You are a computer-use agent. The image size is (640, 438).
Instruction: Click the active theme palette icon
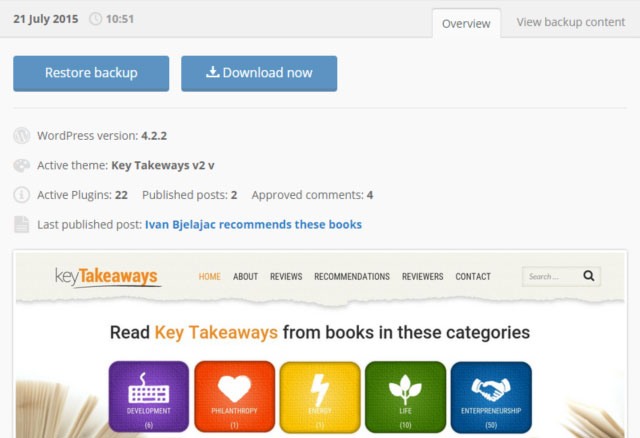pyautogui.click(x=22, y=166)
